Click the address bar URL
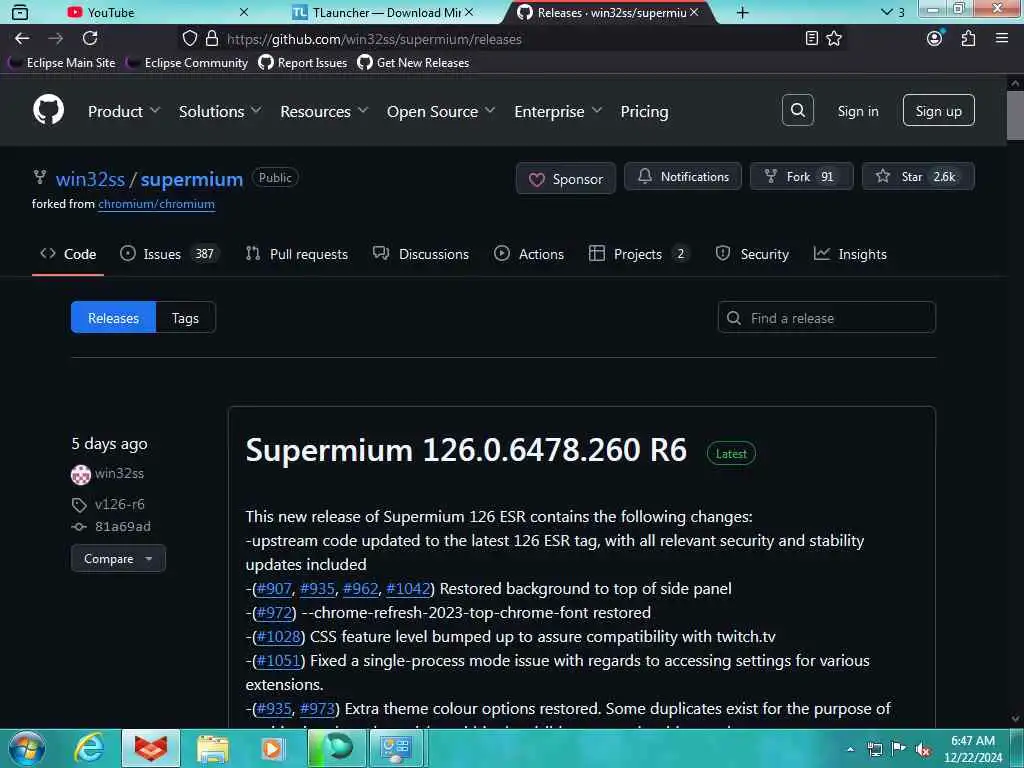The width and height of the screenshot is (1024, 768). point(374,39)
